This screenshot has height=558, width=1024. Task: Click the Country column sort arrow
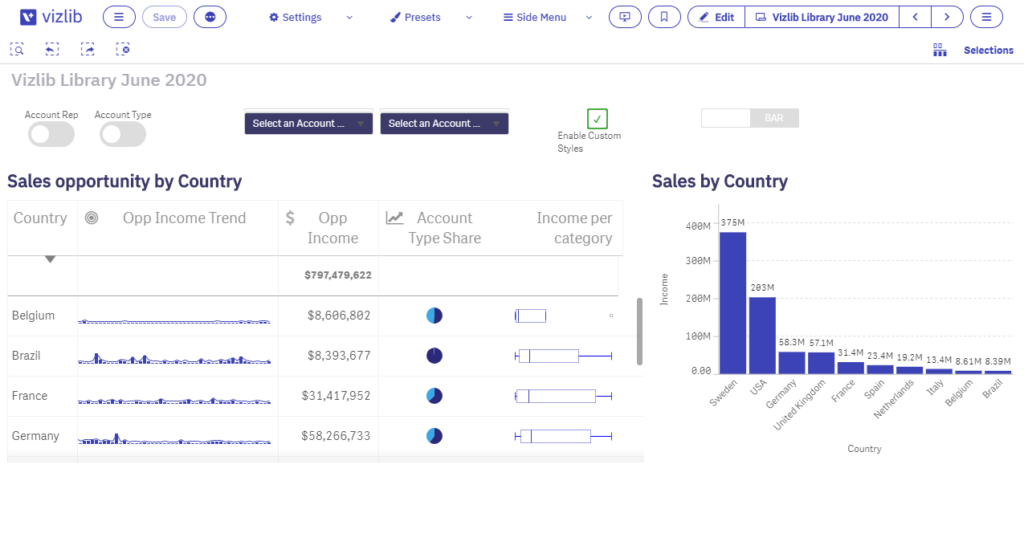click(x=50, y=259)
